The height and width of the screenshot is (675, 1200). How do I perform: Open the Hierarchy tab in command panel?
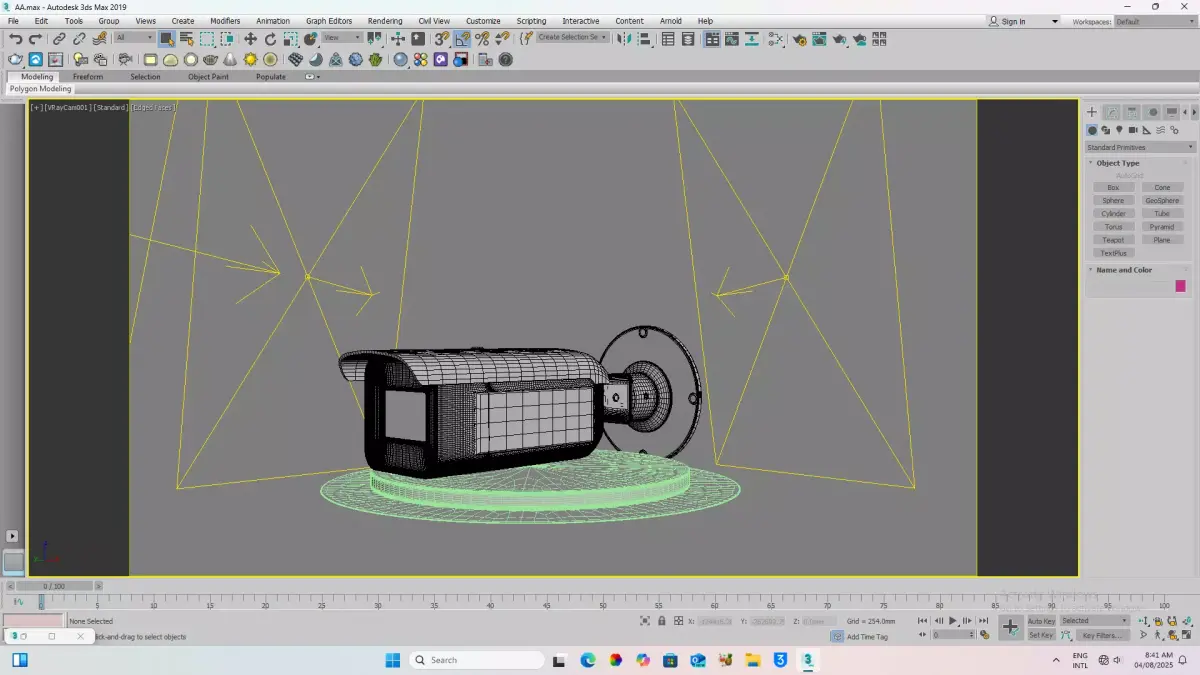1132,112
